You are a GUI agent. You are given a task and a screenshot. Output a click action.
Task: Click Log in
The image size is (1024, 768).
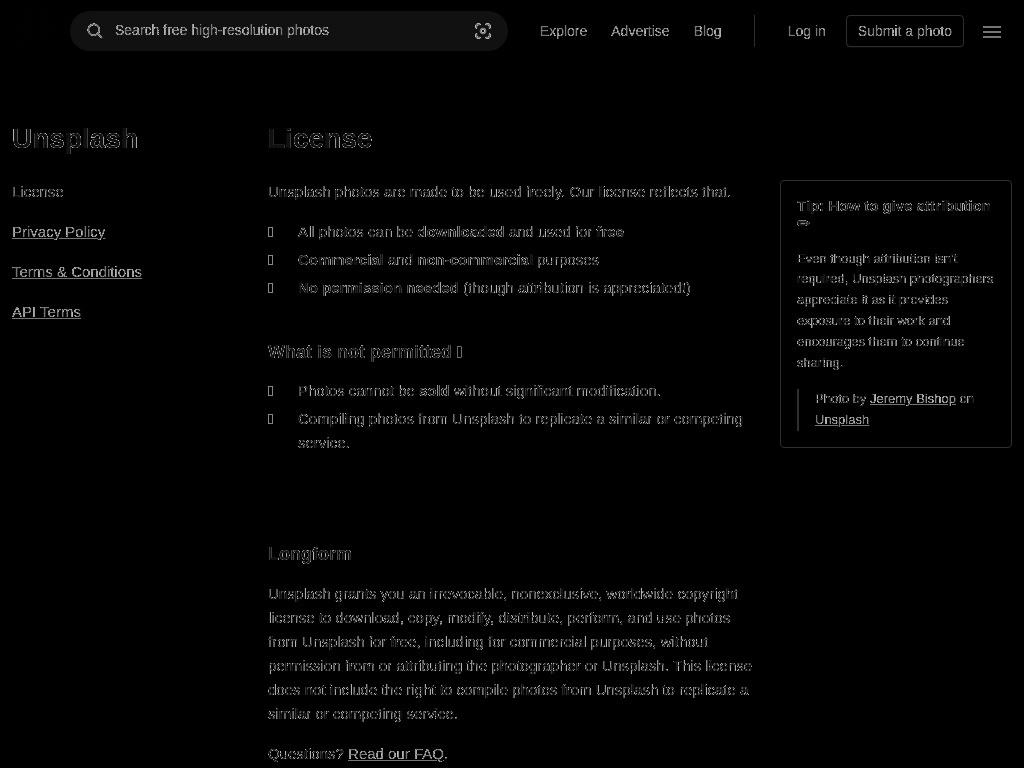point(806,31)
